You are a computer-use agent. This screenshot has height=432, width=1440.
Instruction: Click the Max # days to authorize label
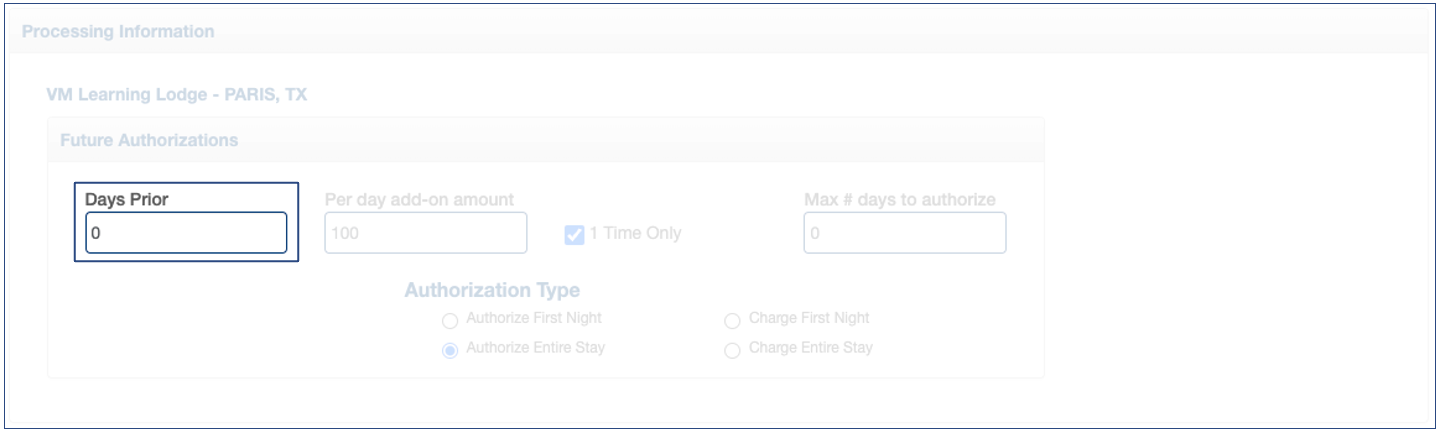[x=899, y=200]
